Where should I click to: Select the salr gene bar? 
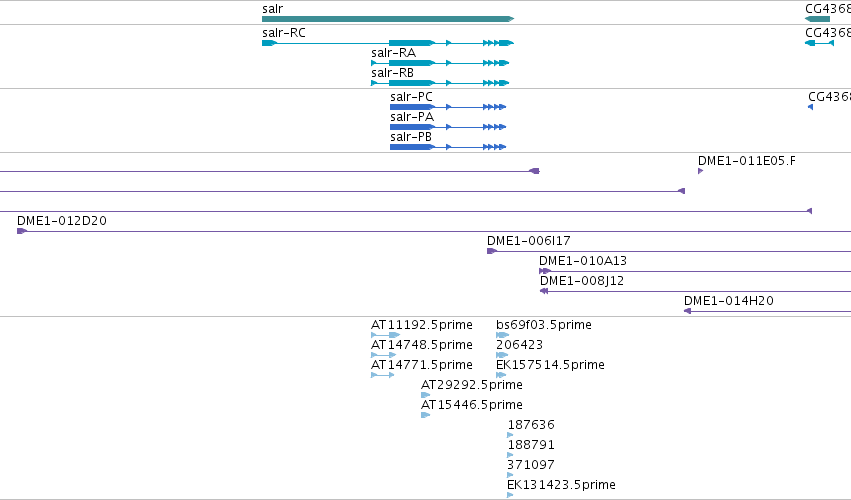pyautogui.click(x=388, y=19)
